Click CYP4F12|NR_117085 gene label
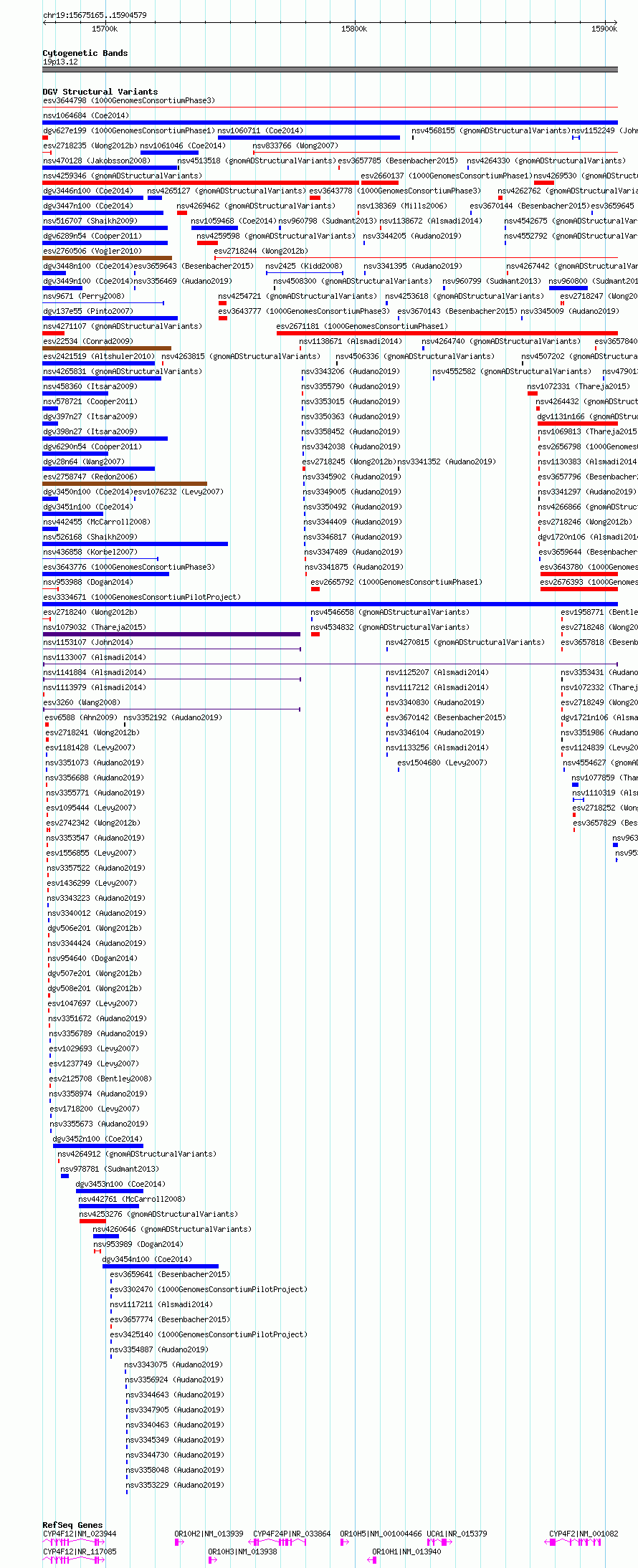The height and width of the screenshot is (1568, 638). (x=80, y=1552)
